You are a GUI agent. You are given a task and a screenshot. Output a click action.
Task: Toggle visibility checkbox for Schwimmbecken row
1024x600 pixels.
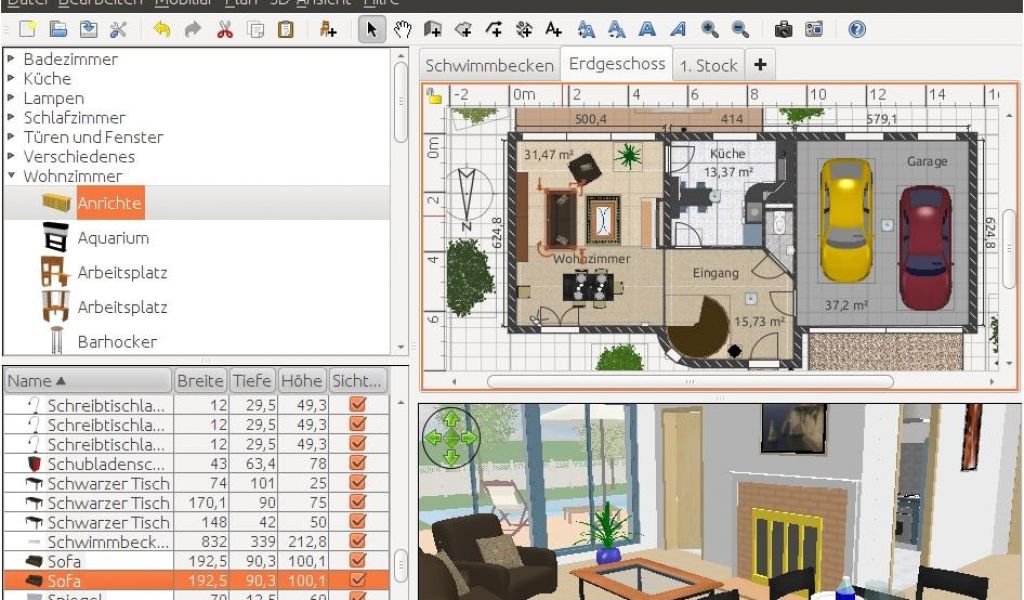[357, 542]
